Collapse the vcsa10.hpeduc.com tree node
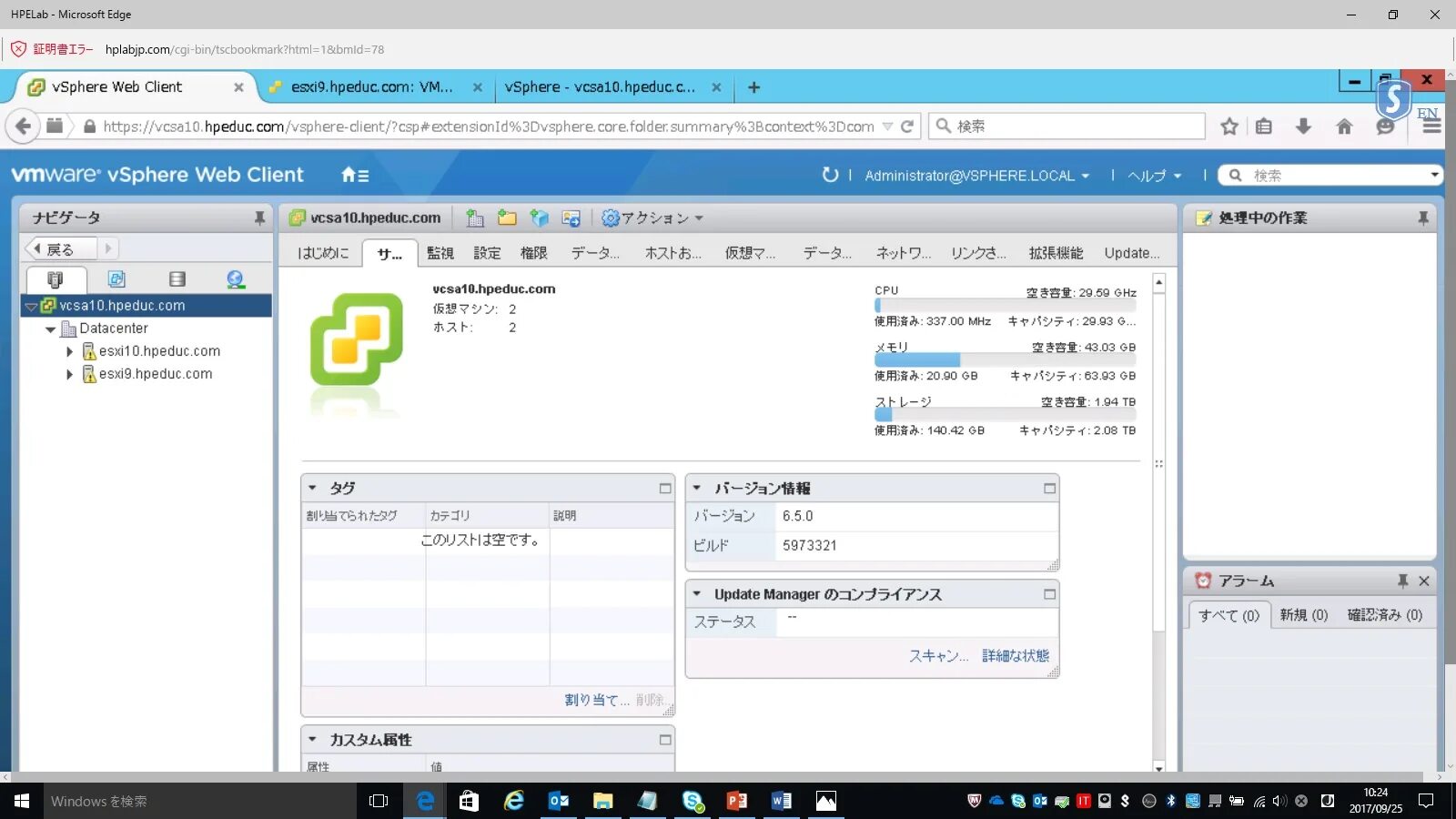This screenshot has height=819, width=1456. [31, 307]
